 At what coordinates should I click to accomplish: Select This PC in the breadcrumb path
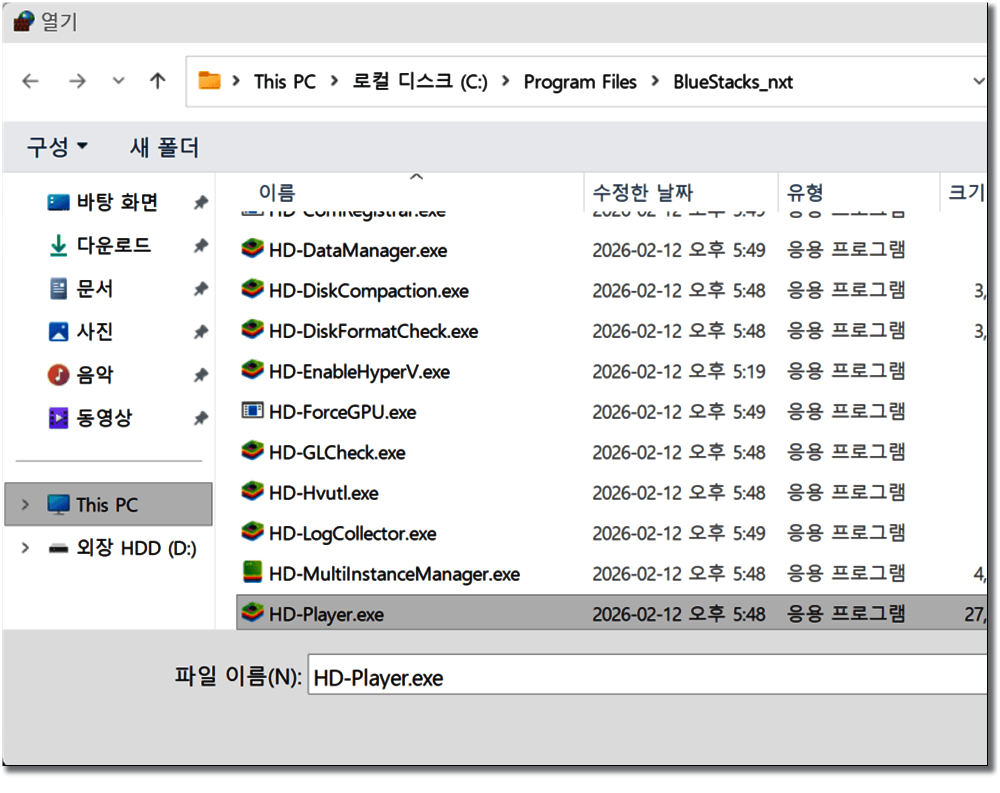284,82
